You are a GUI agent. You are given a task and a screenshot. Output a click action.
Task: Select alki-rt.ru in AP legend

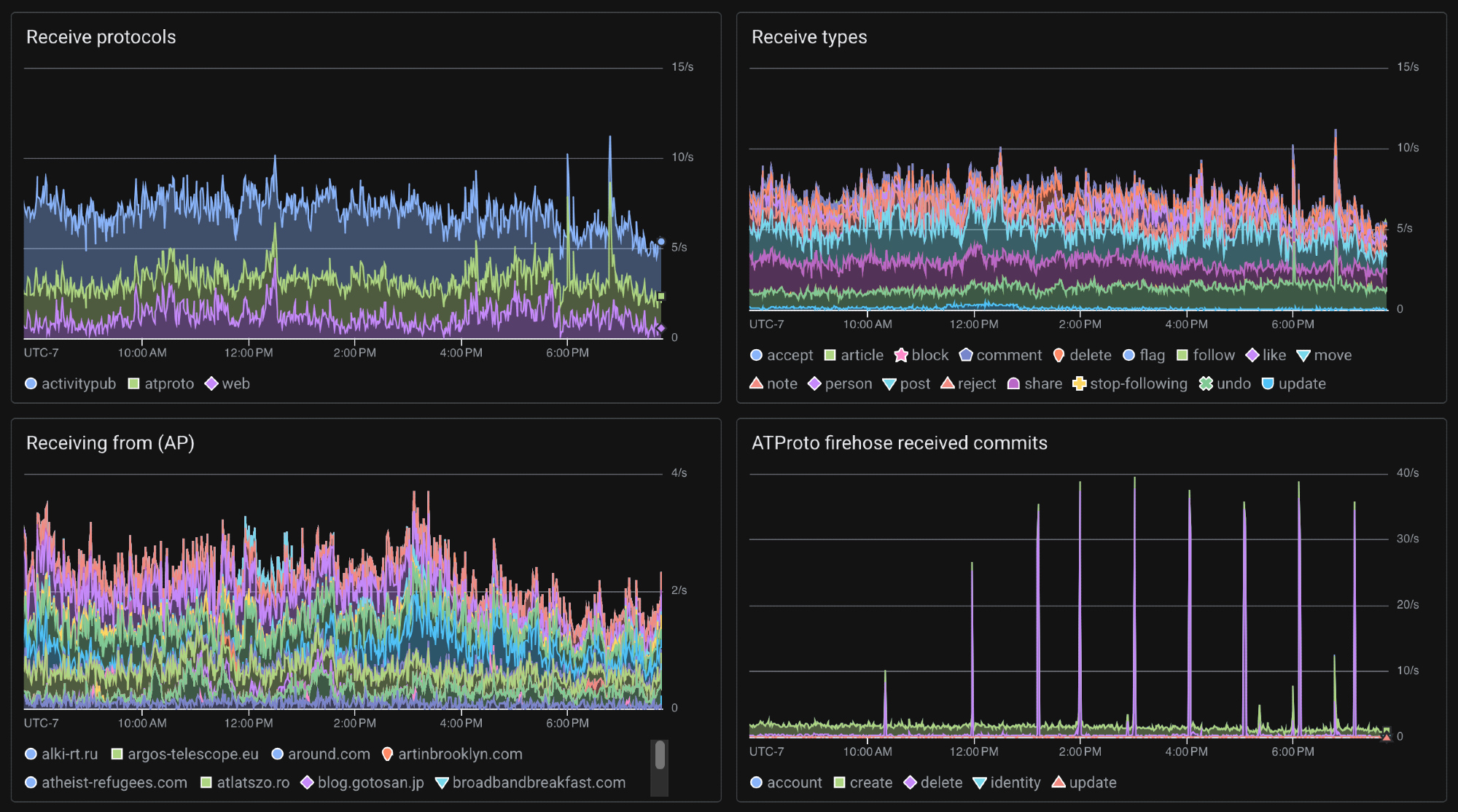69,754
